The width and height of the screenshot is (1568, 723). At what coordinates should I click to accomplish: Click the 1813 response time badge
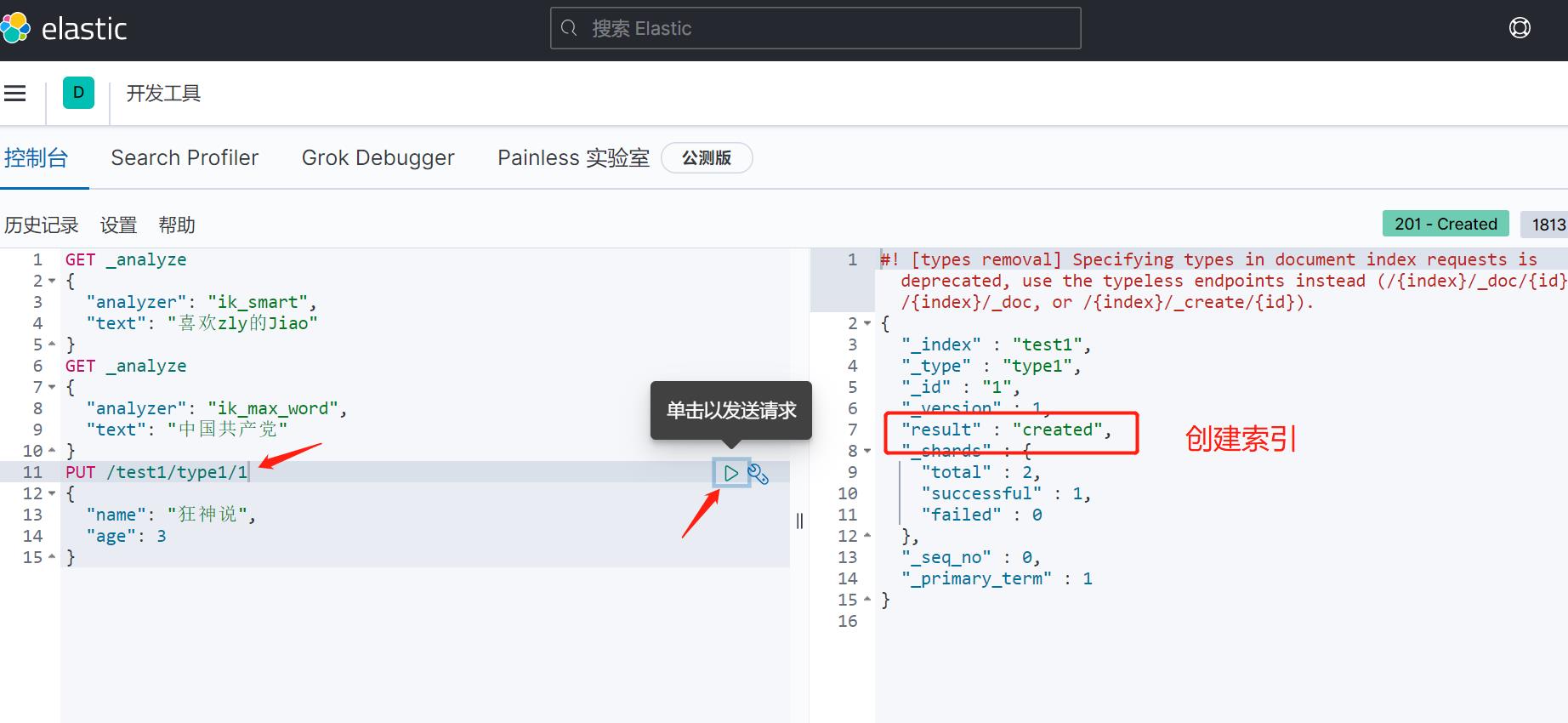coord(1544,224)
